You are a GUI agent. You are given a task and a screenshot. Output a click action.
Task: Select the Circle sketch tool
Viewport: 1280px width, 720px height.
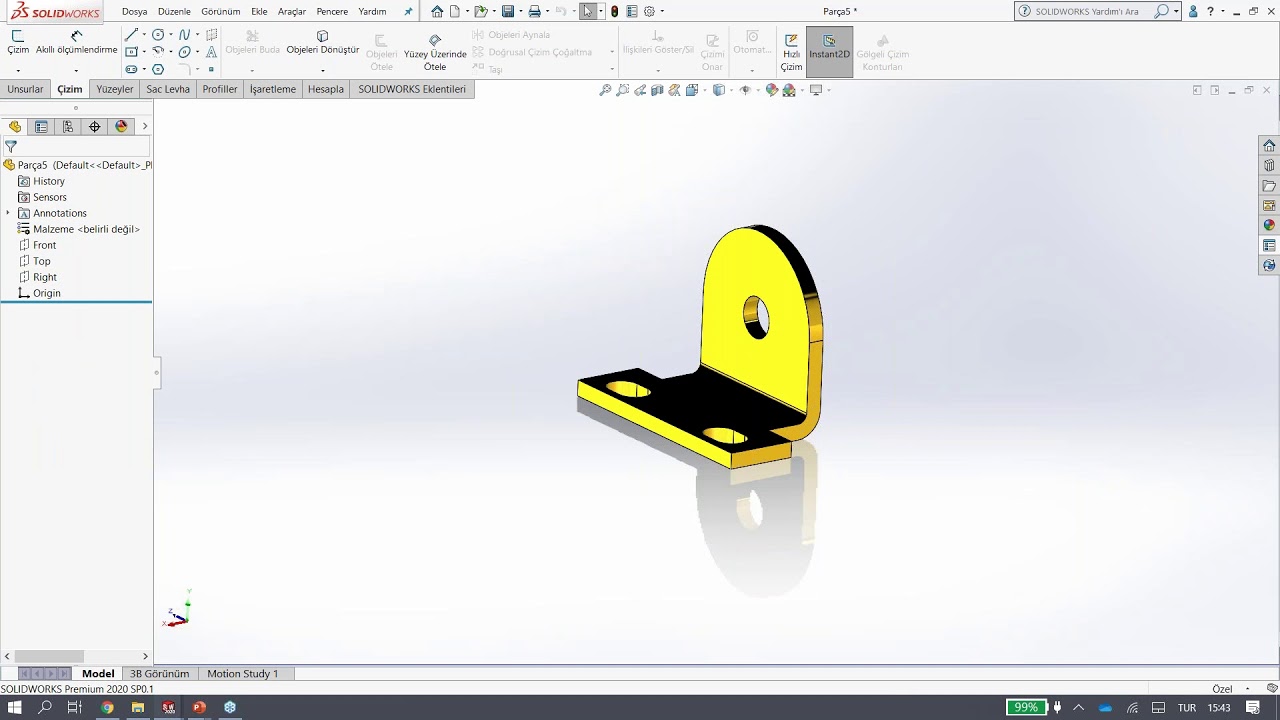[158, 34]
